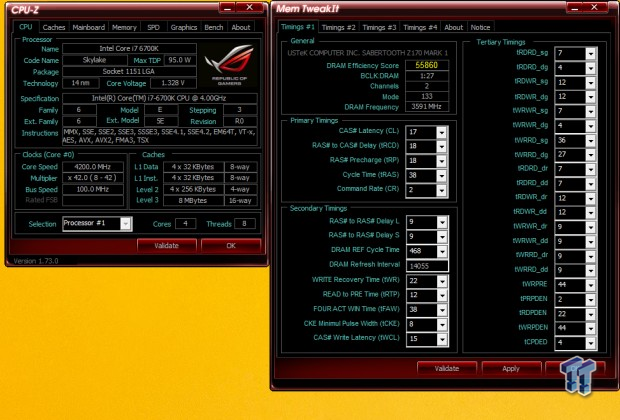Expand the tWRWR_sg dropdown
This screenshot has width=620, height=420.
(x=590, y=112)
